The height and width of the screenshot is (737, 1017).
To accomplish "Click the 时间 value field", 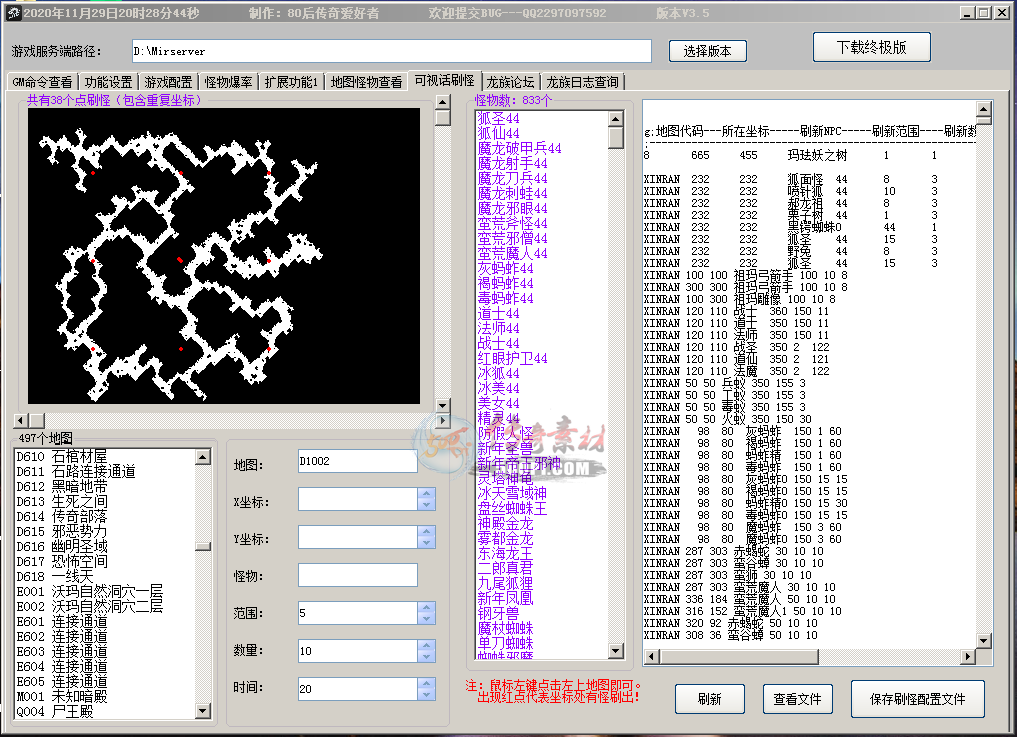I will (x=357, y=688).
